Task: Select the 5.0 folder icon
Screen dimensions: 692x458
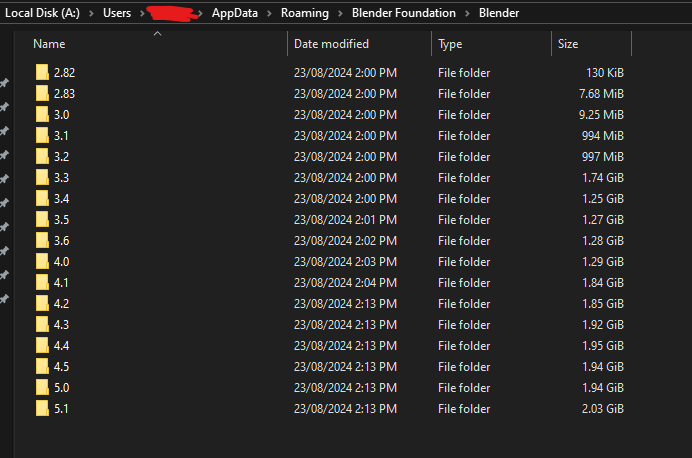Action: click(x=42, y=387)
